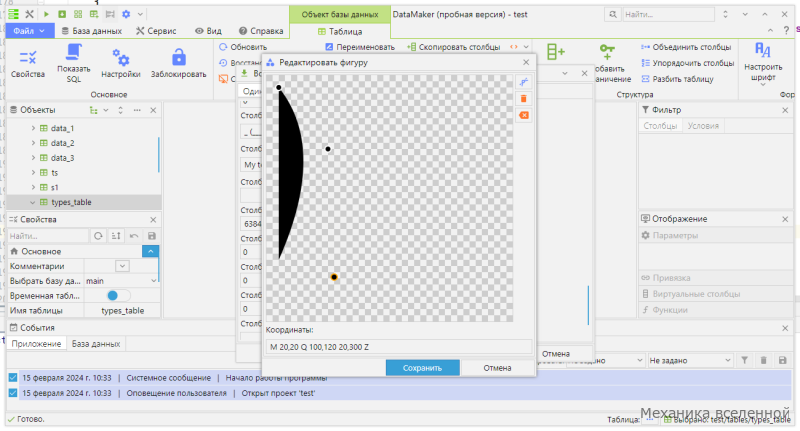
Task: Click the Найти search field in title bar
Action: [x=668, y=14]
